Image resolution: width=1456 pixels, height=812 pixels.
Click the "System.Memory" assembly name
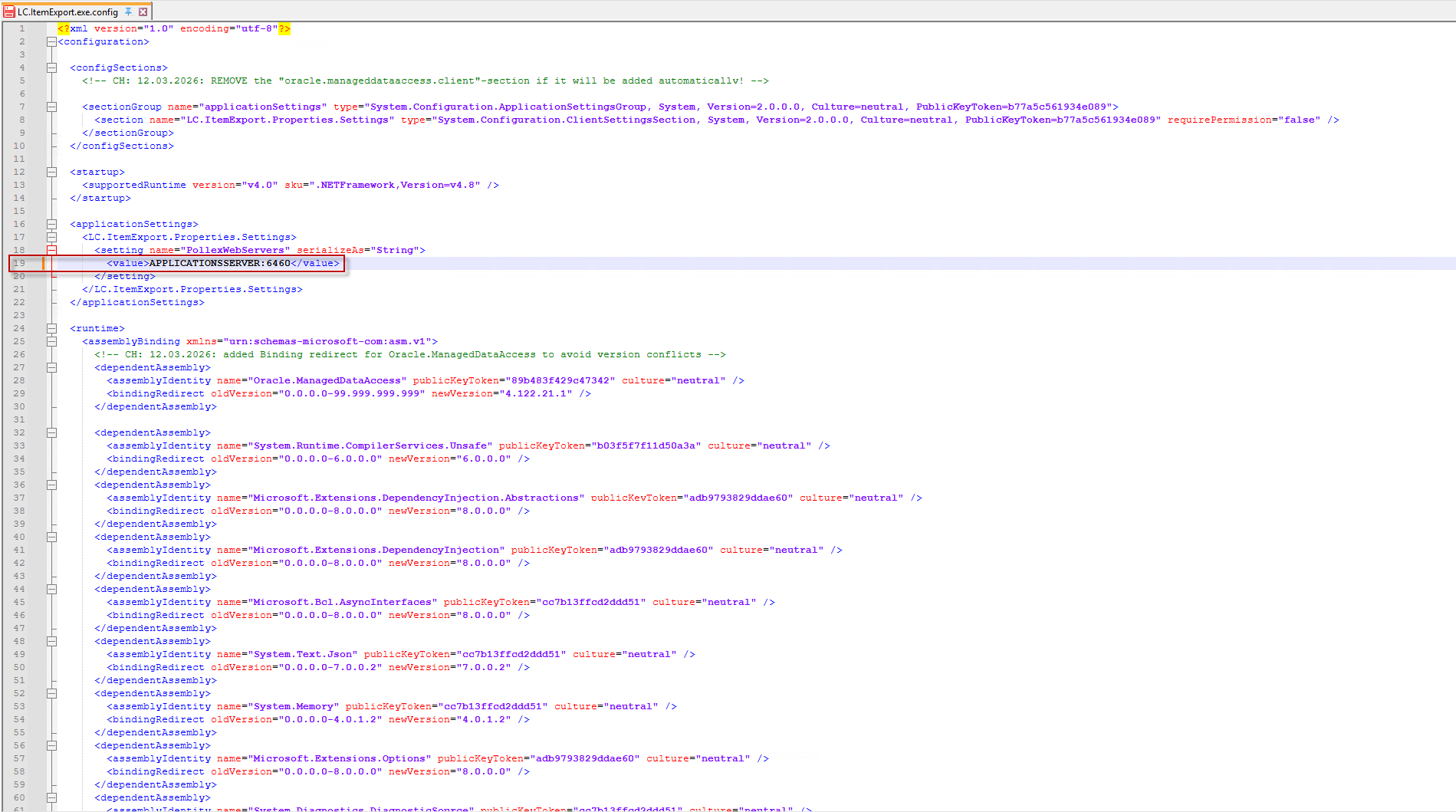[x=294, y=706]
